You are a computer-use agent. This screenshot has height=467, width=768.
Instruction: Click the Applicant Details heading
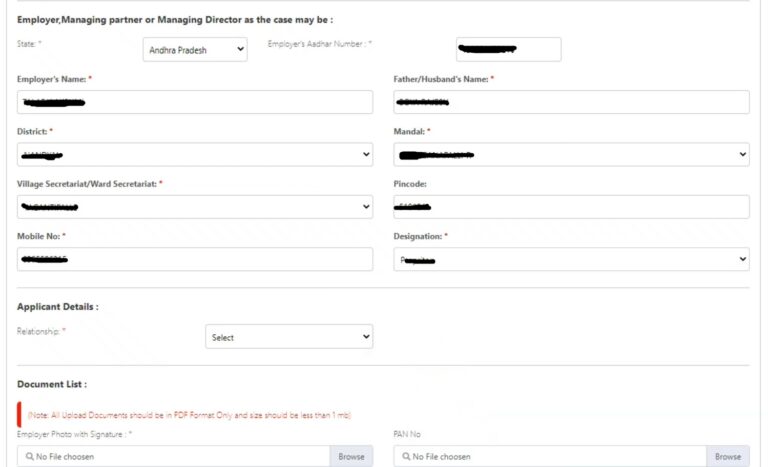(57, 307)
